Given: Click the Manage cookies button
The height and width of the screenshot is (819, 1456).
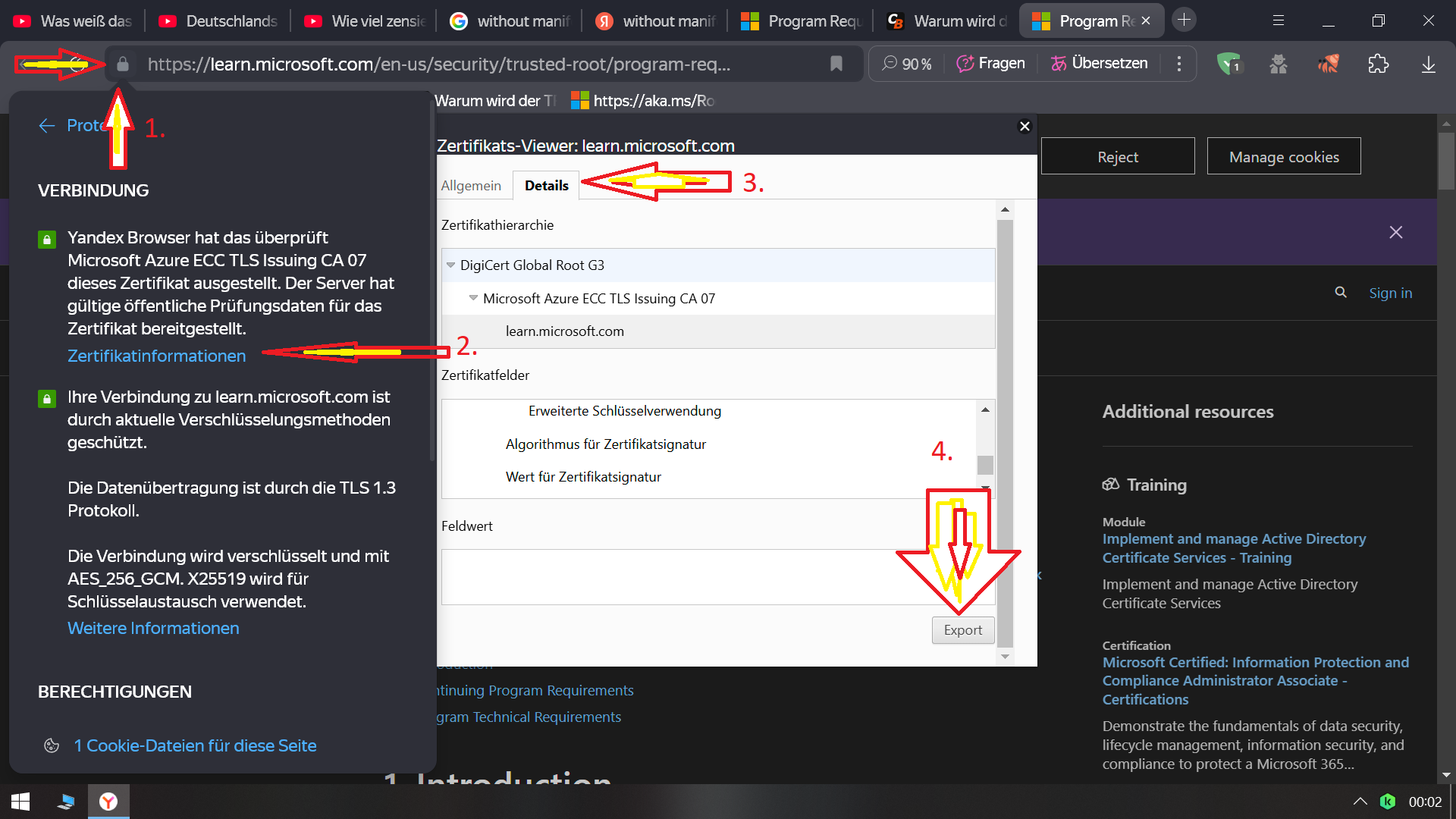Looking at the screenshot, I should pyautogui.click(x=1283, y=157).
